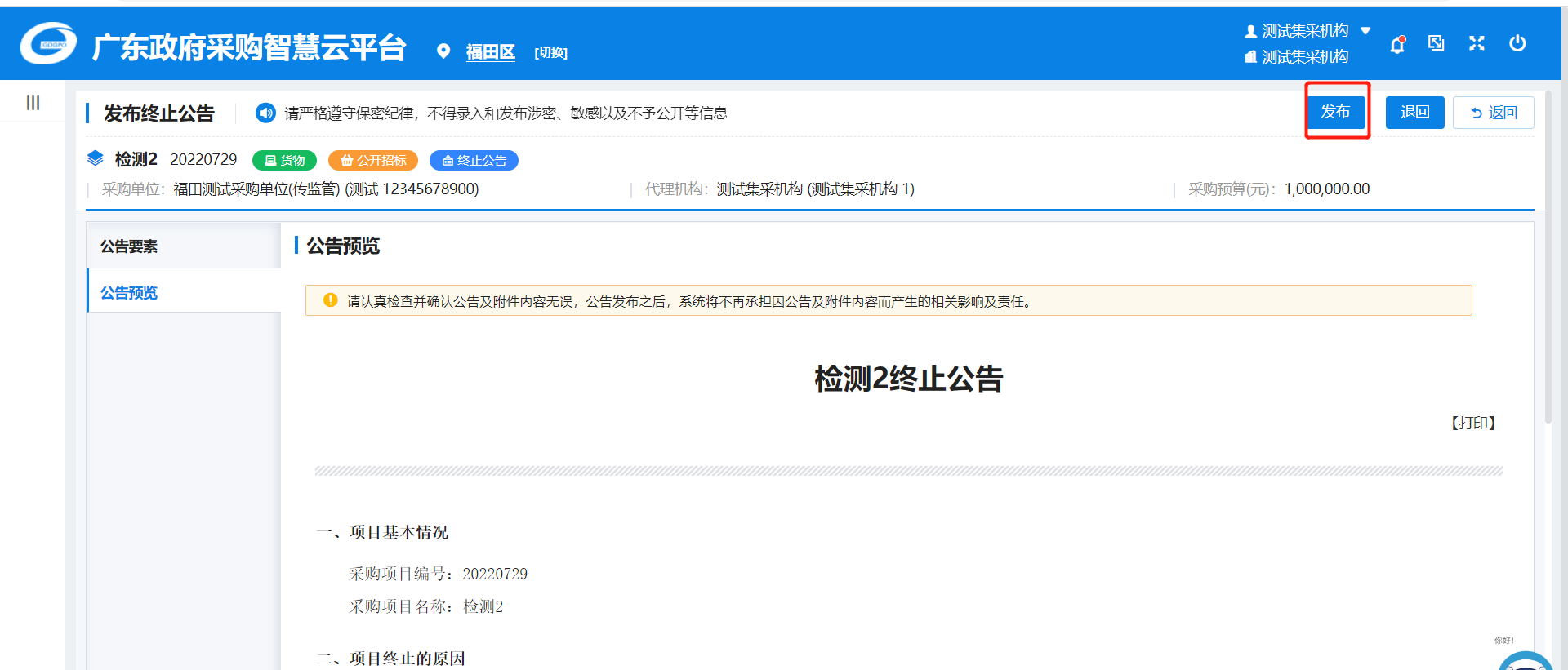This screenshot has width=1568, height=670.
Task: Click the power logout icon
Action: tap(1517, 43)
